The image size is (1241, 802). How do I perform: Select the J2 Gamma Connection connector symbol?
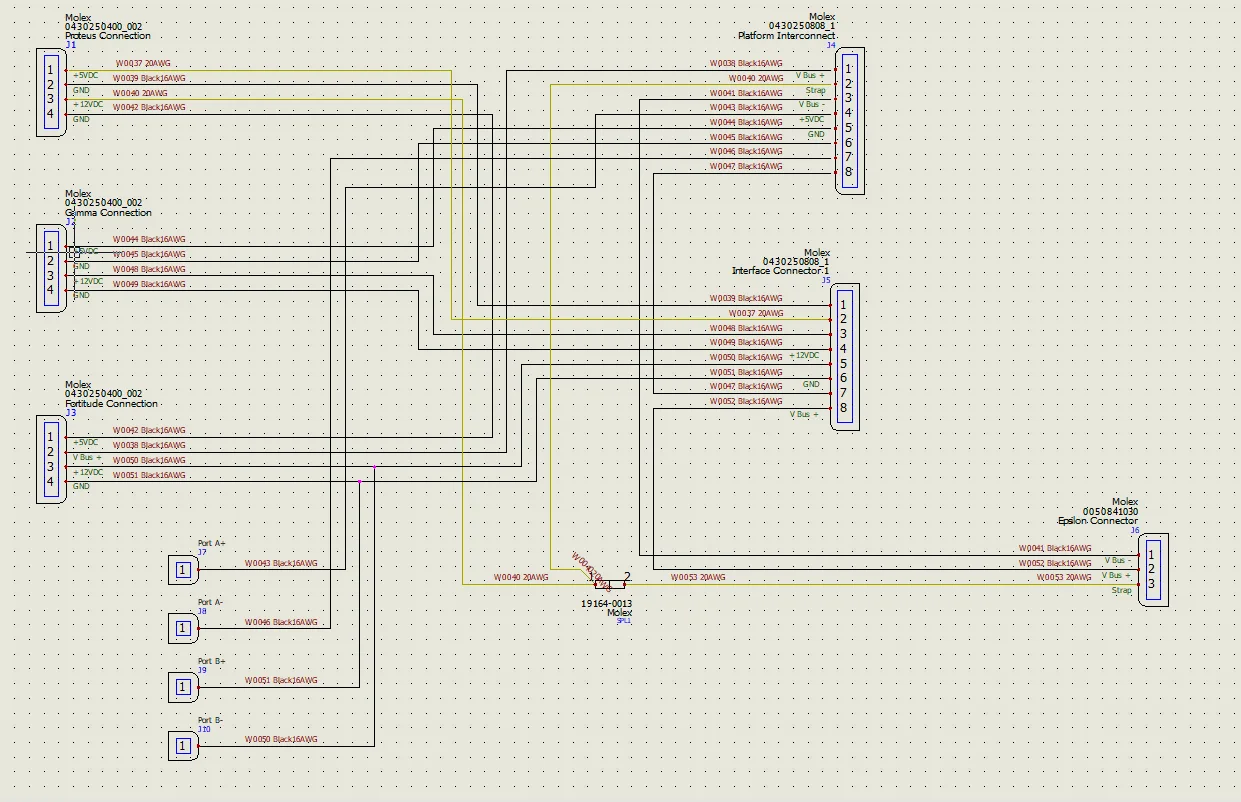[x=51, y=268]
